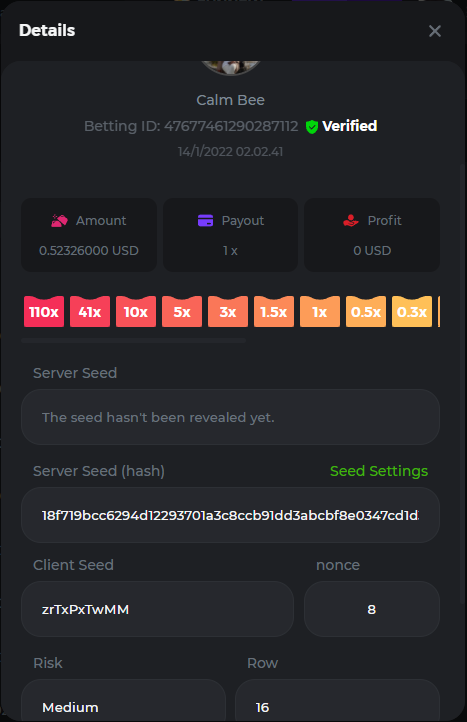This screenshot has width=467, height=722.
Task: Select the 0.3x multiplier chip
Action: click(x=412, y=312)
